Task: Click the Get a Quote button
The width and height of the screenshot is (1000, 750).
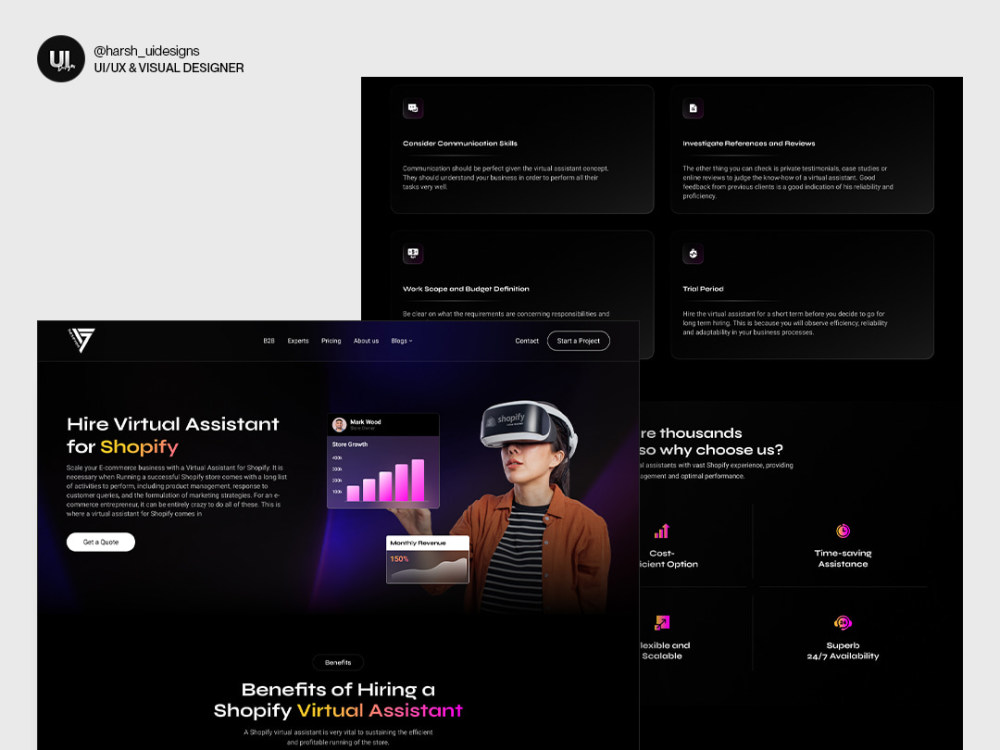Action: (101, 542)
